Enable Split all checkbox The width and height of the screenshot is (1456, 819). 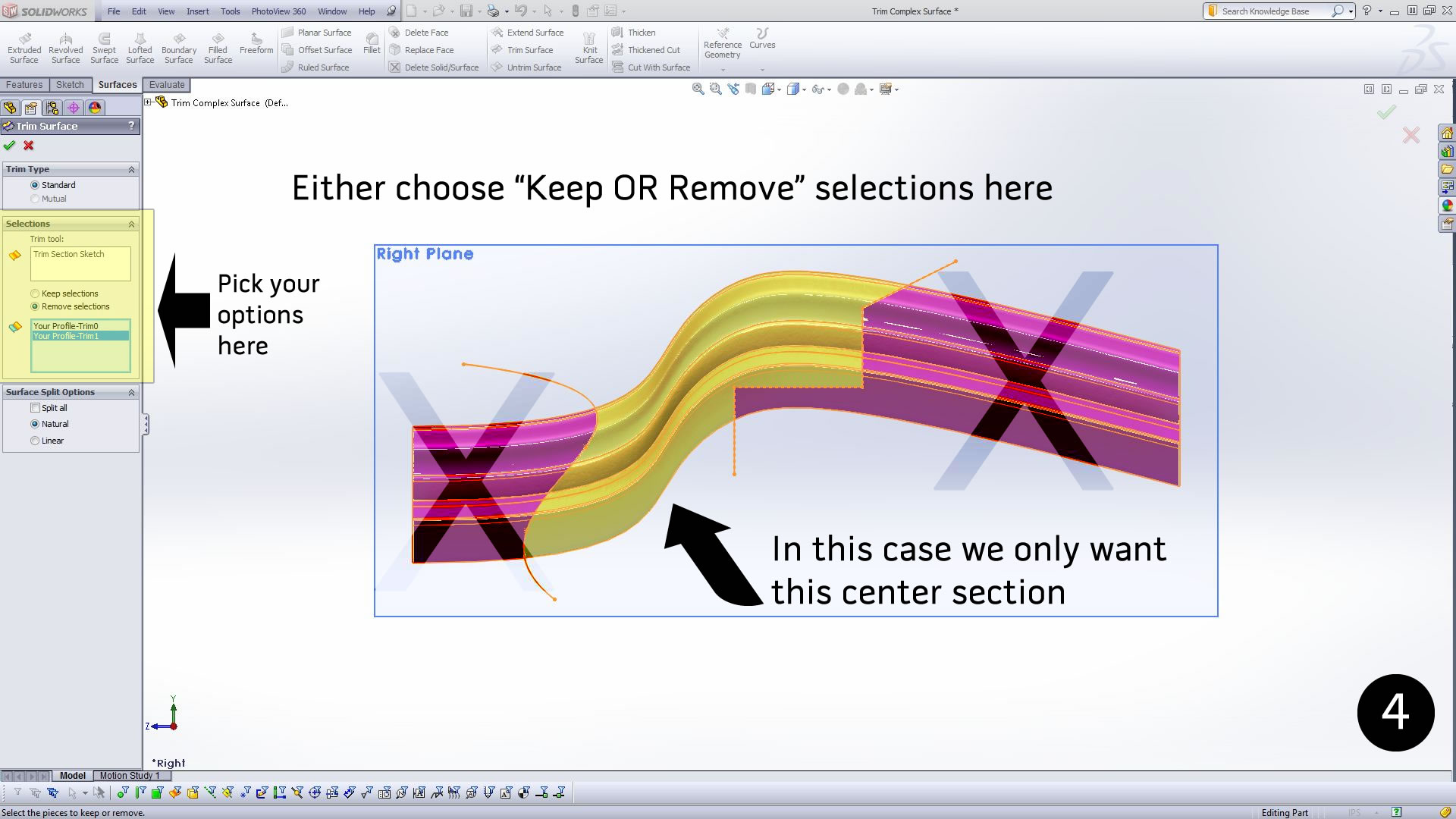pos(35,408)
